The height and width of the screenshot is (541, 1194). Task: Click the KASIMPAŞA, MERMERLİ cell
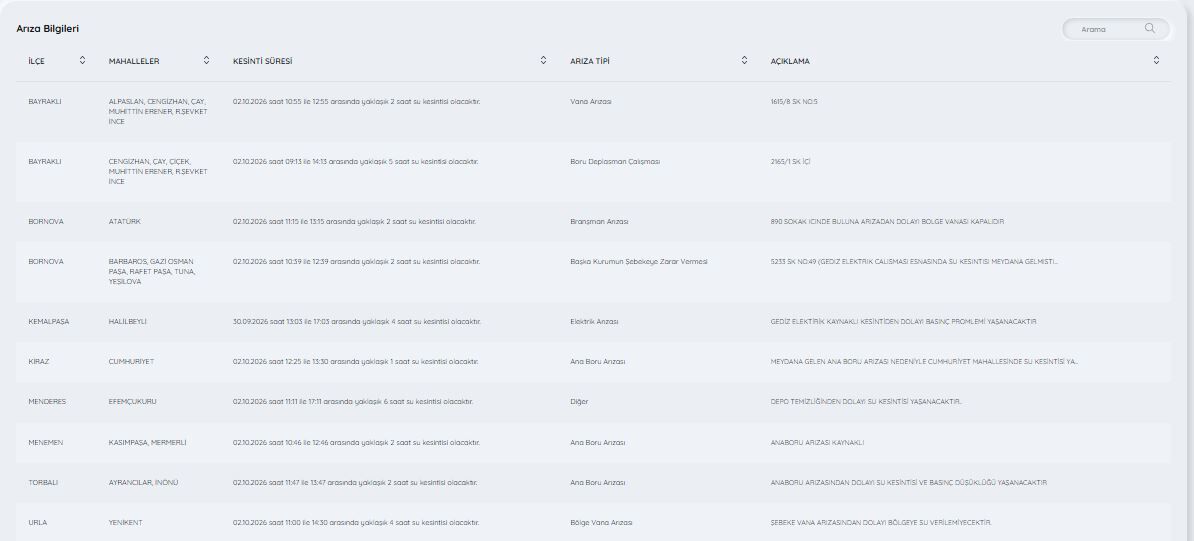tap(148, 442)
